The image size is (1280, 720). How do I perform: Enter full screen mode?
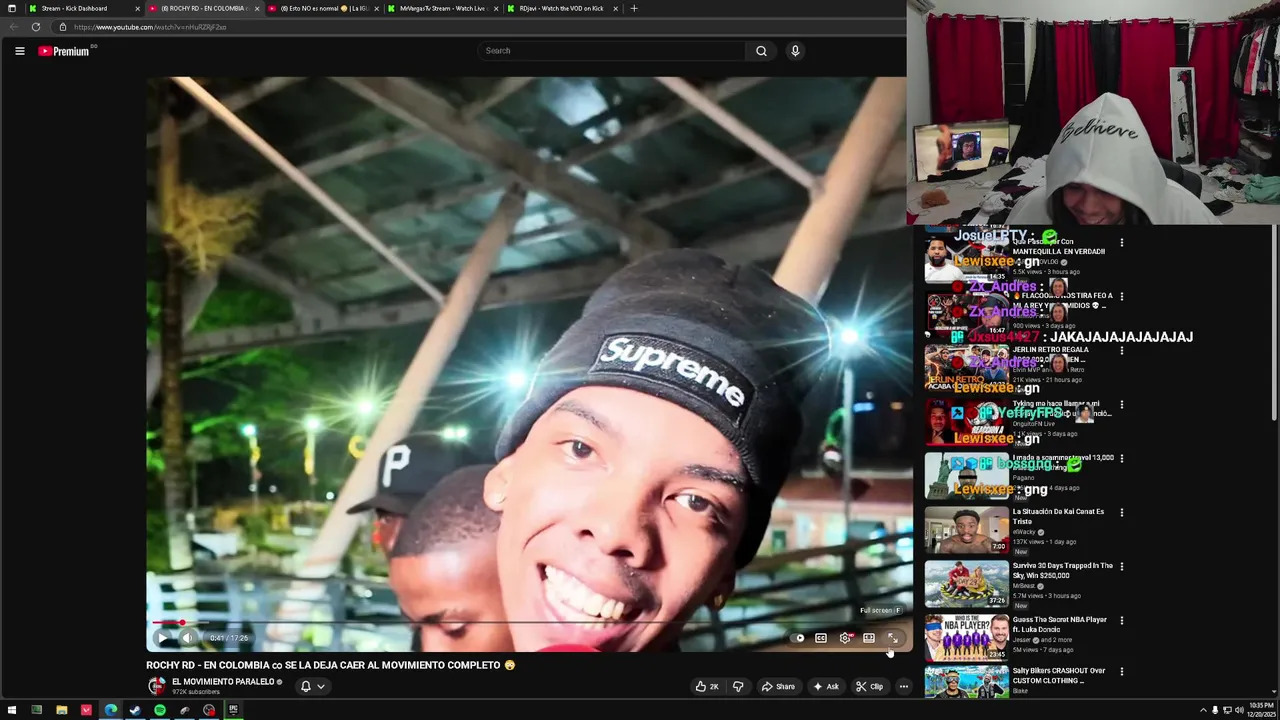[893, 638]
